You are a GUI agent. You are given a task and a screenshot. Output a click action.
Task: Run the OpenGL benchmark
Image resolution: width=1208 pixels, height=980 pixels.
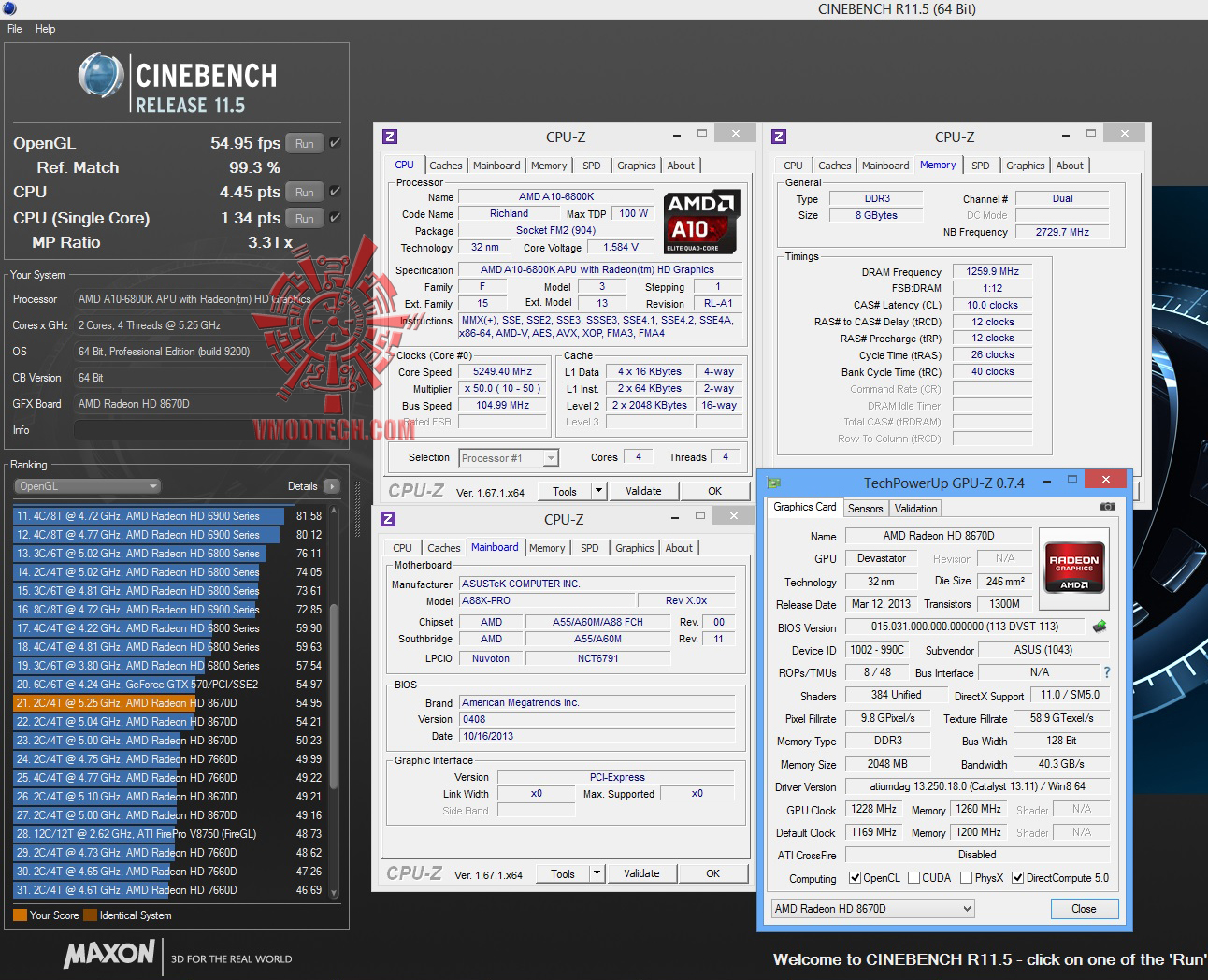[305, 143]
